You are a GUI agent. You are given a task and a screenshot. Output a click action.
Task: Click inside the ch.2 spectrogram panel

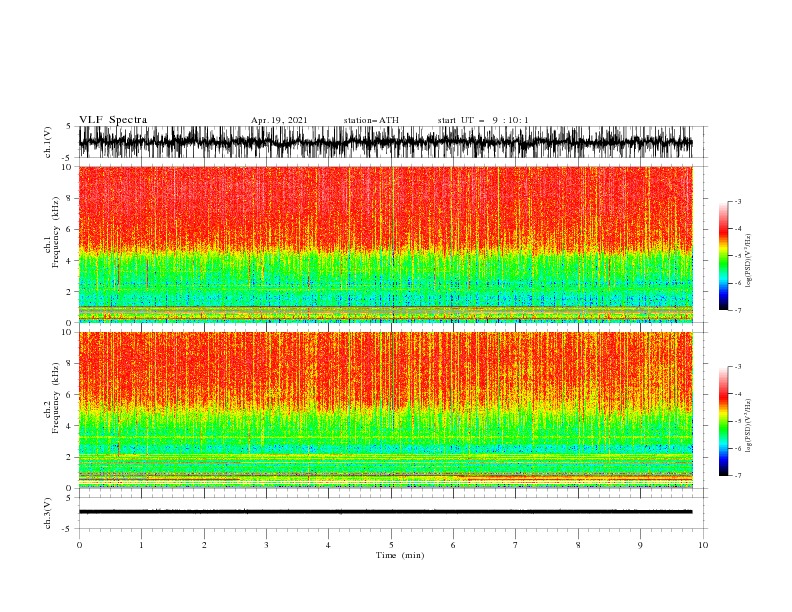[x=385, y=410]
